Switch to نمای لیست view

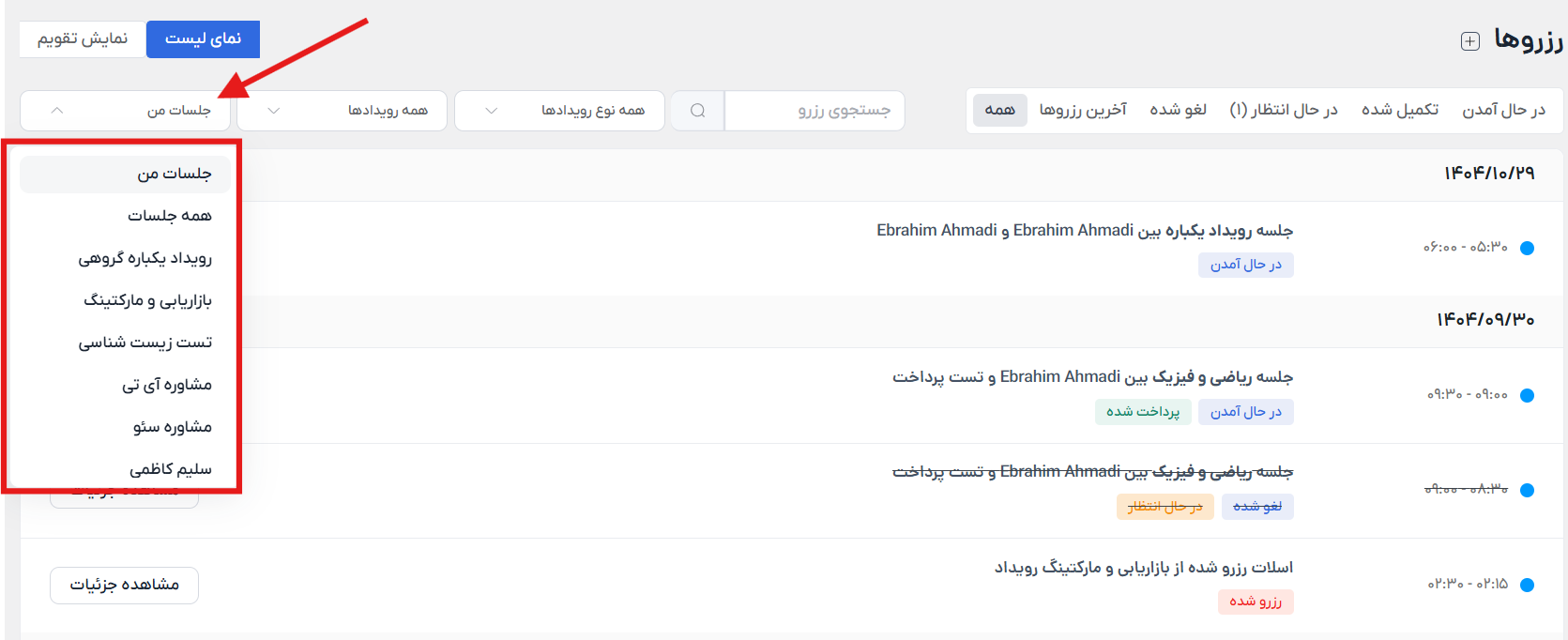tap(203, 39)
